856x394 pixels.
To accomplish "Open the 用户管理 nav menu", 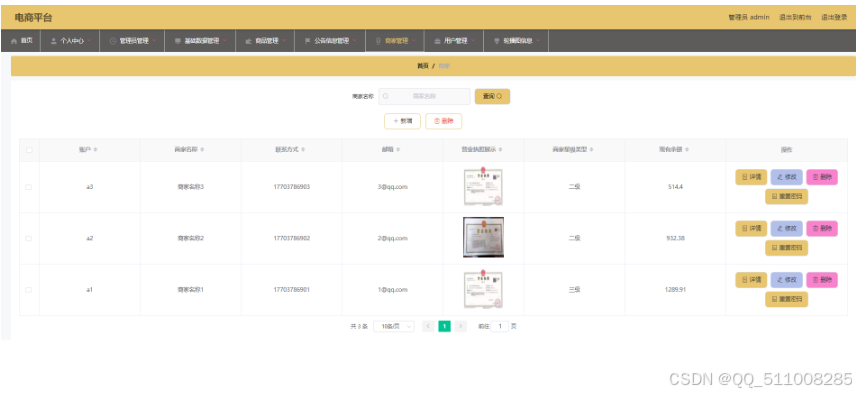I will pyautogui.click(x=454, y=41).
